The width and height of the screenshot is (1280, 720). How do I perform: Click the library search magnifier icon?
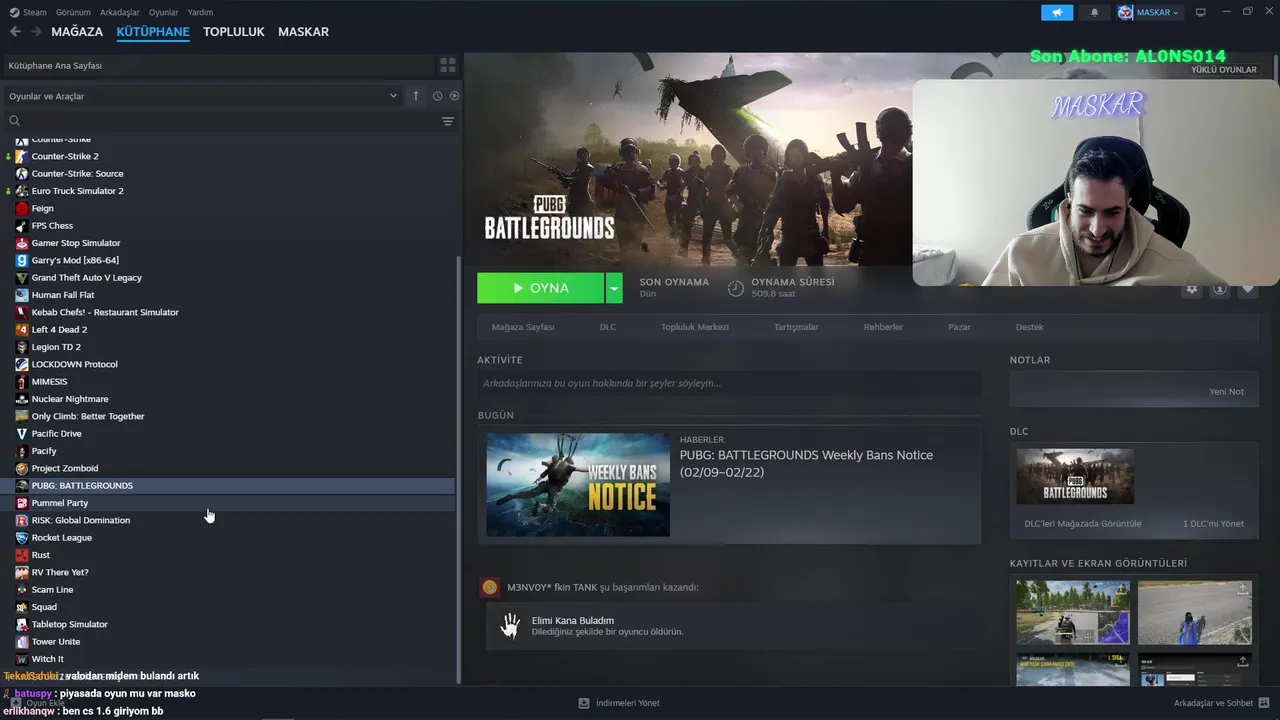pyautogui.click(x=14, y=121)
